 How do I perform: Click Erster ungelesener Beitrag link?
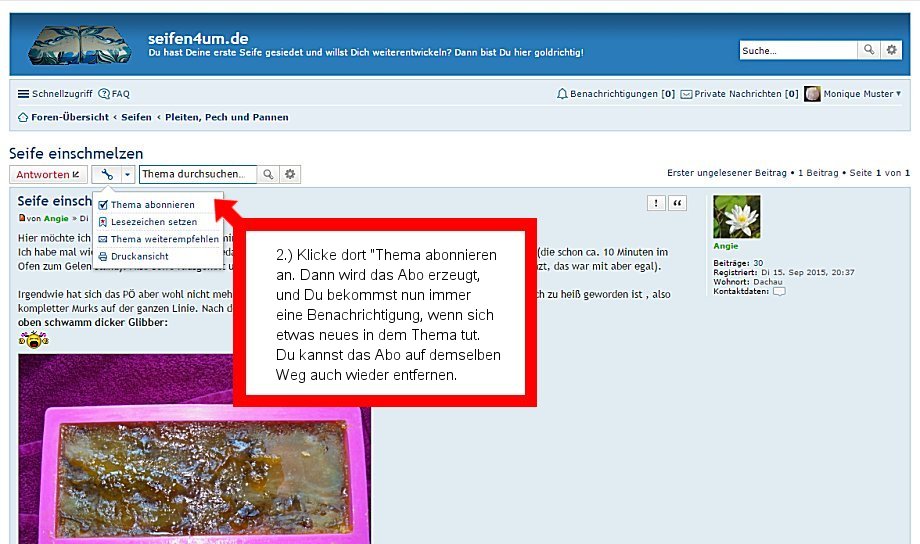pyautogui.click(x=726, y=173)
